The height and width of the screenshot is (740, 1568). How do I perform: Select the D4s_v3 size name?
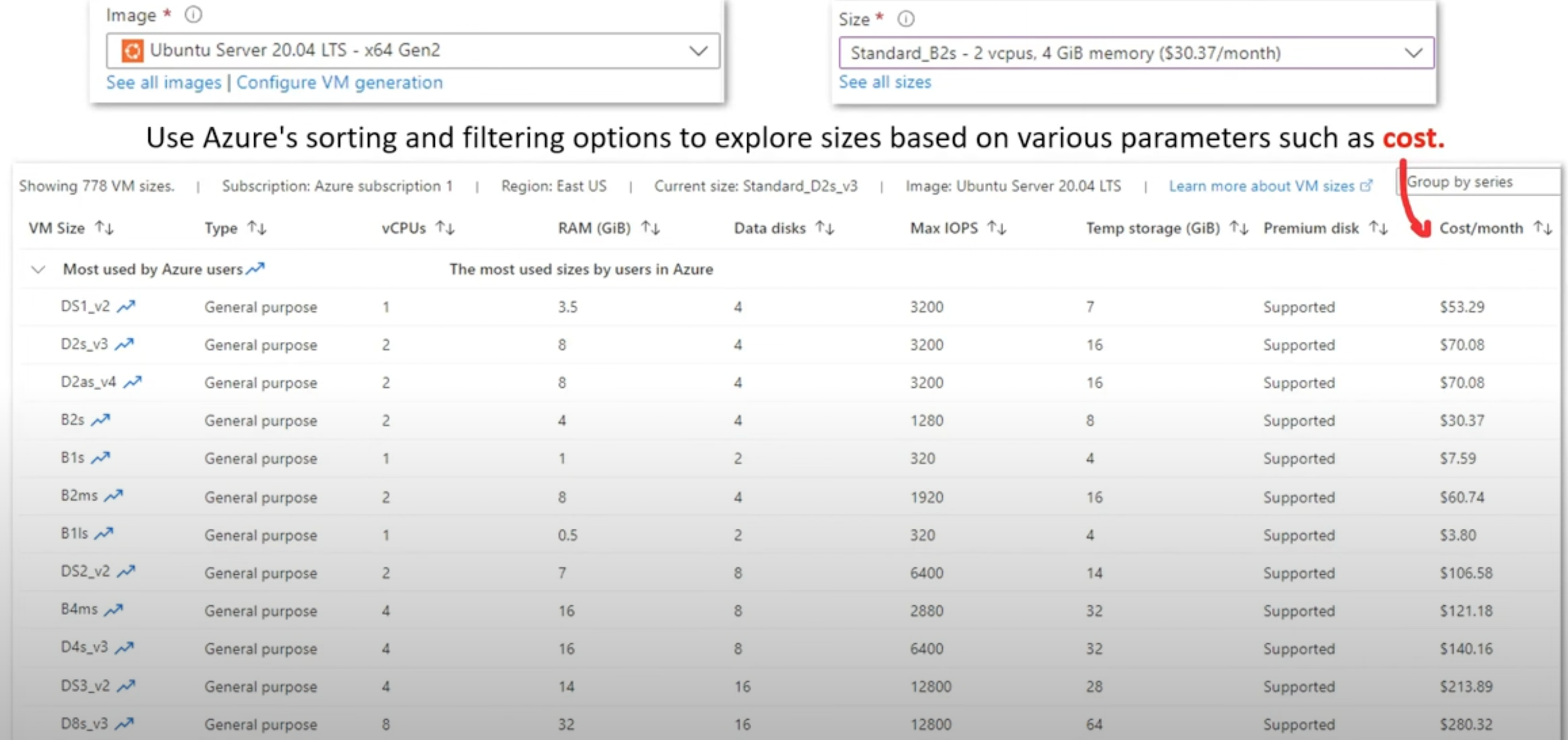tap(84, 647)
